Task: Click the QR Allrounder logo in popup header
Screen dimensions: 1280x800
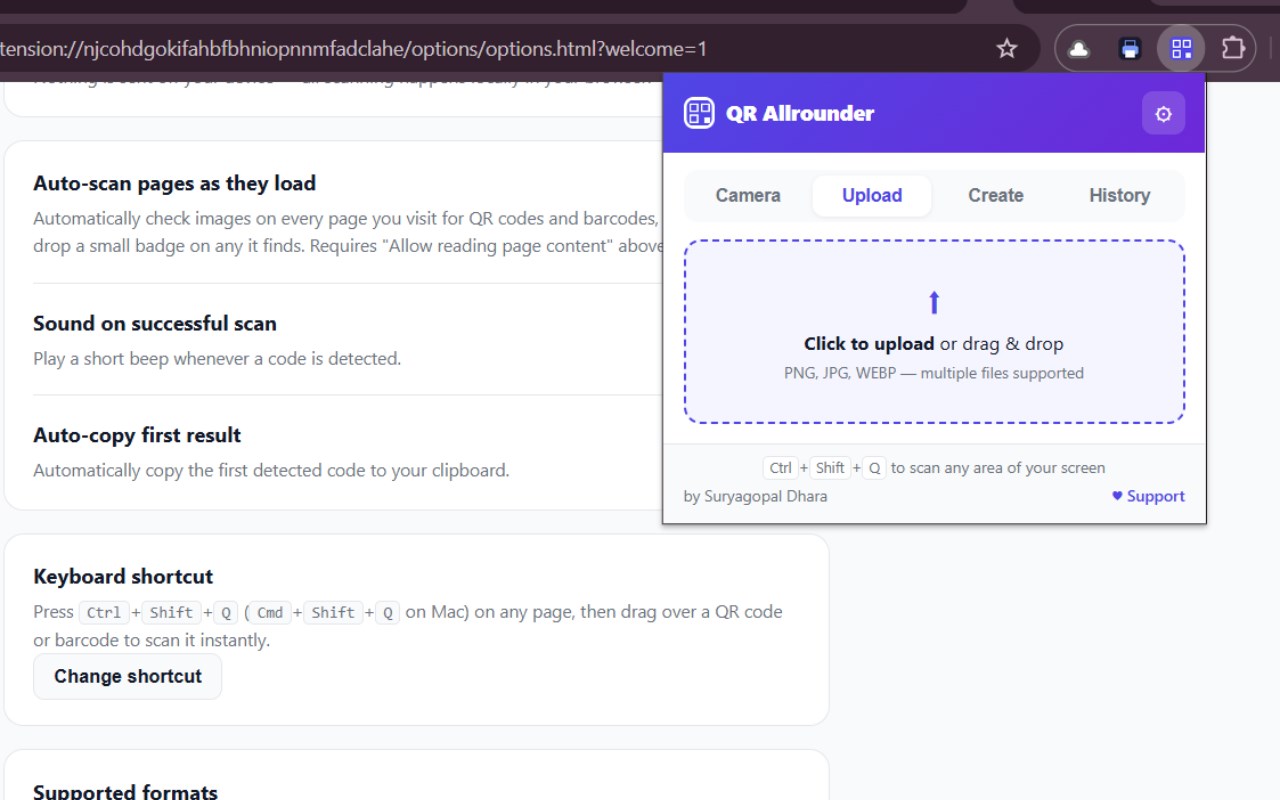Action: pyautogui.click(x=699, y=113)
